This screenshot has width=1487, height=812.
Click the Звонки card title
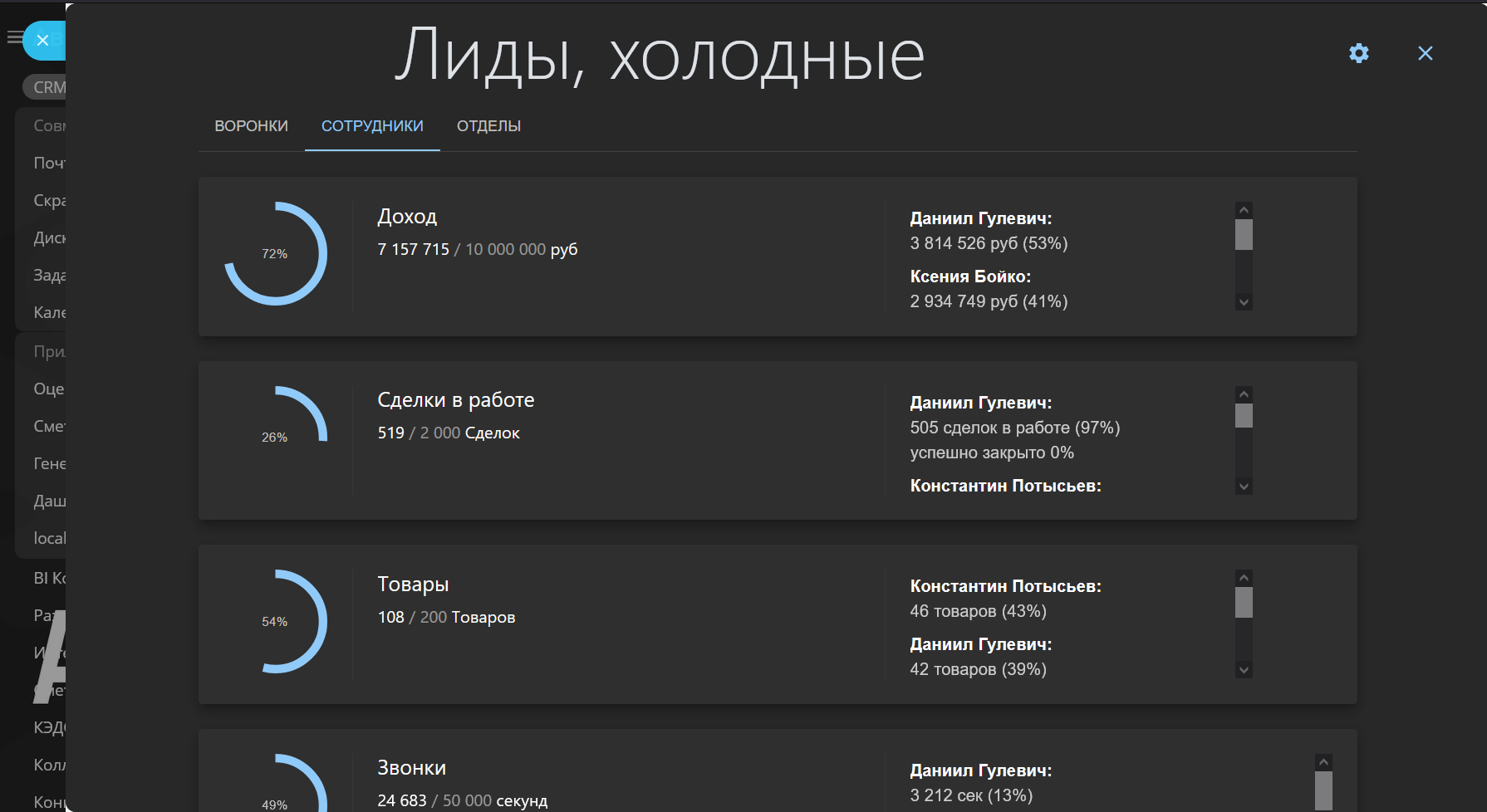pyautogui.click(x=411, y=768)
